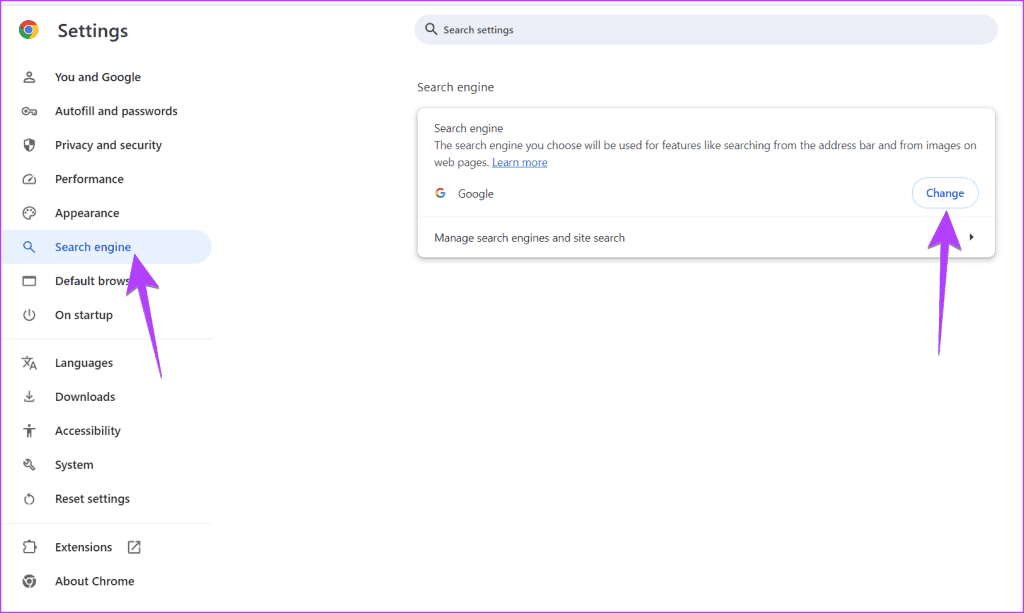Click the Change search engine button
1024x613 pixels.
click(945, 193)
